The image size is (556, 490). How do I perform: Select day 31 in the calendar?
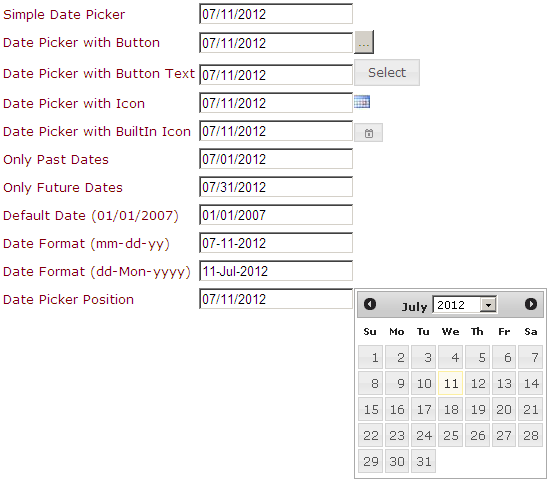point(423,461)
